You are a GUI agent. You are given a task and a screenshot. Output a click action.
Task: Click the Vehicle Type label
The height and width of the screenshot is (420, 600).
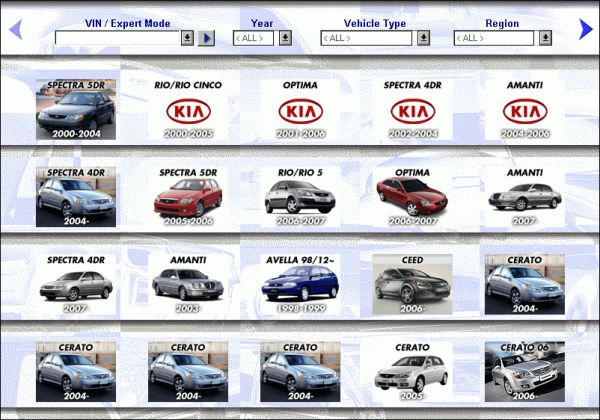click(375, 23)
